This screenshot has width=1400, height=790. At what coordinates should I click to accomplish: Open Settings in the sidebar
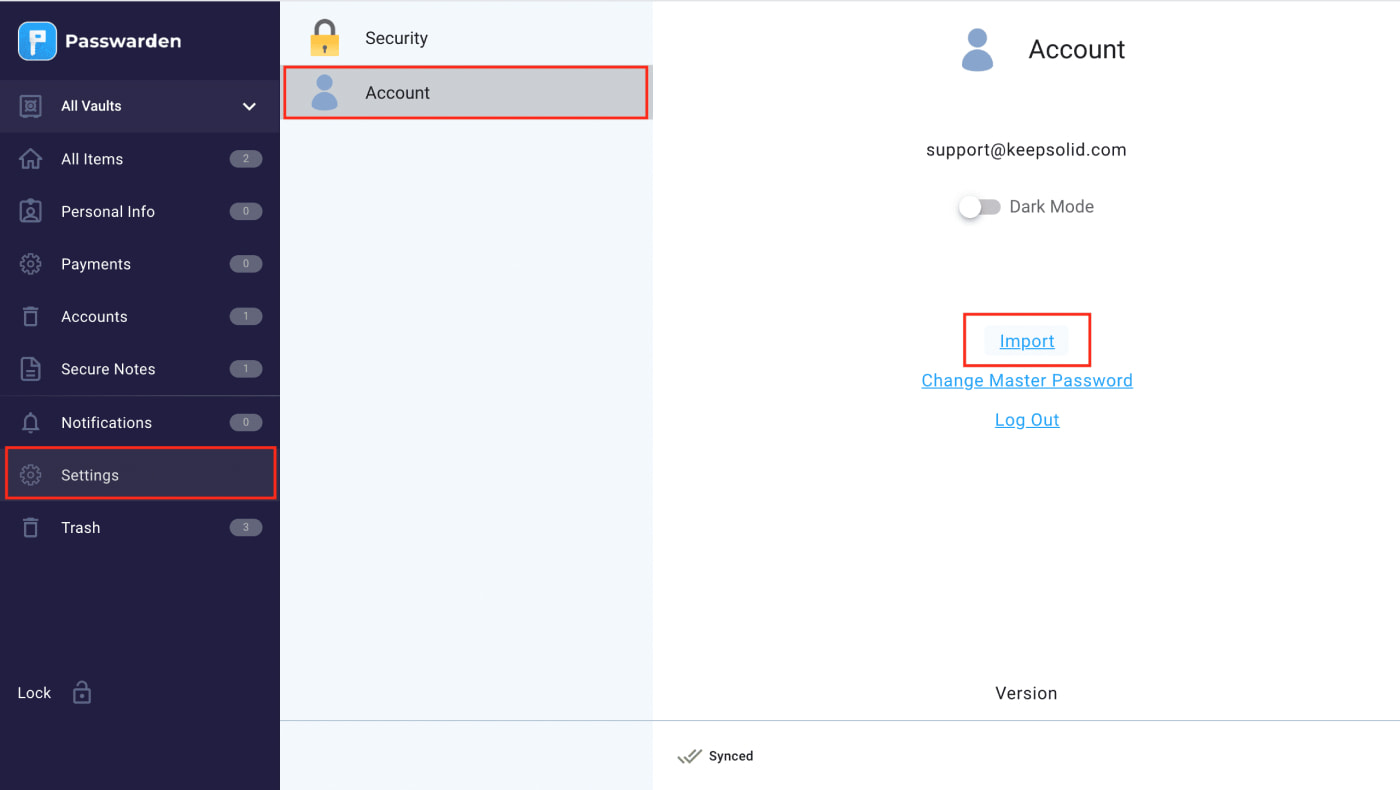point(89,475)
